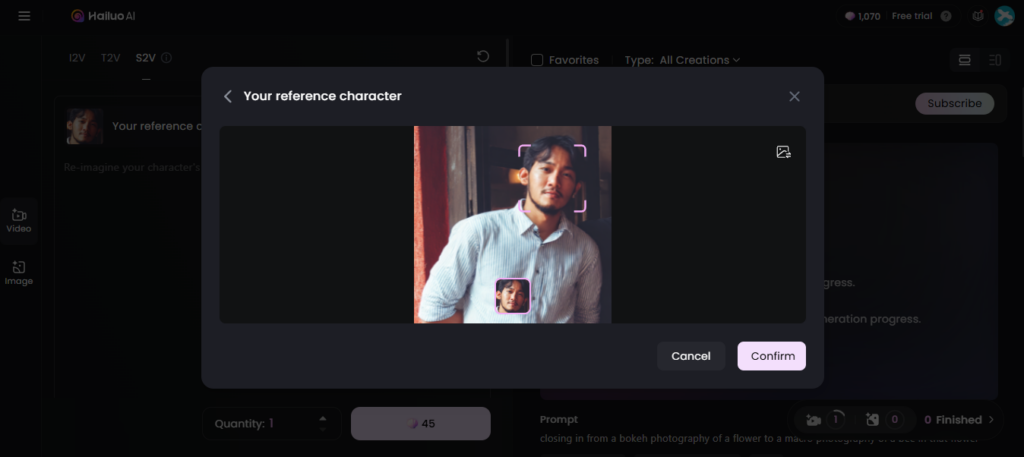
Task: Click the Hailuo AI logo
Action: pyautogui.click(x=103, y=16)
